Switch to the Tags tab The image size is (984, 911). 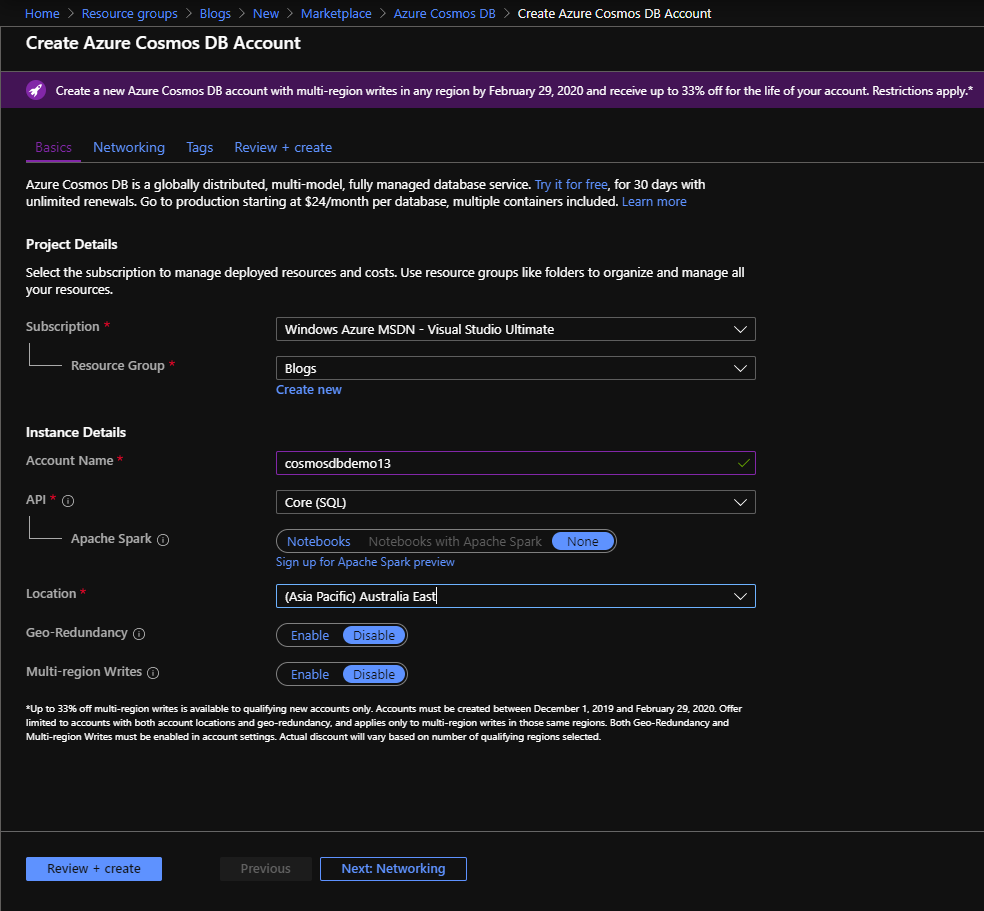199,147
